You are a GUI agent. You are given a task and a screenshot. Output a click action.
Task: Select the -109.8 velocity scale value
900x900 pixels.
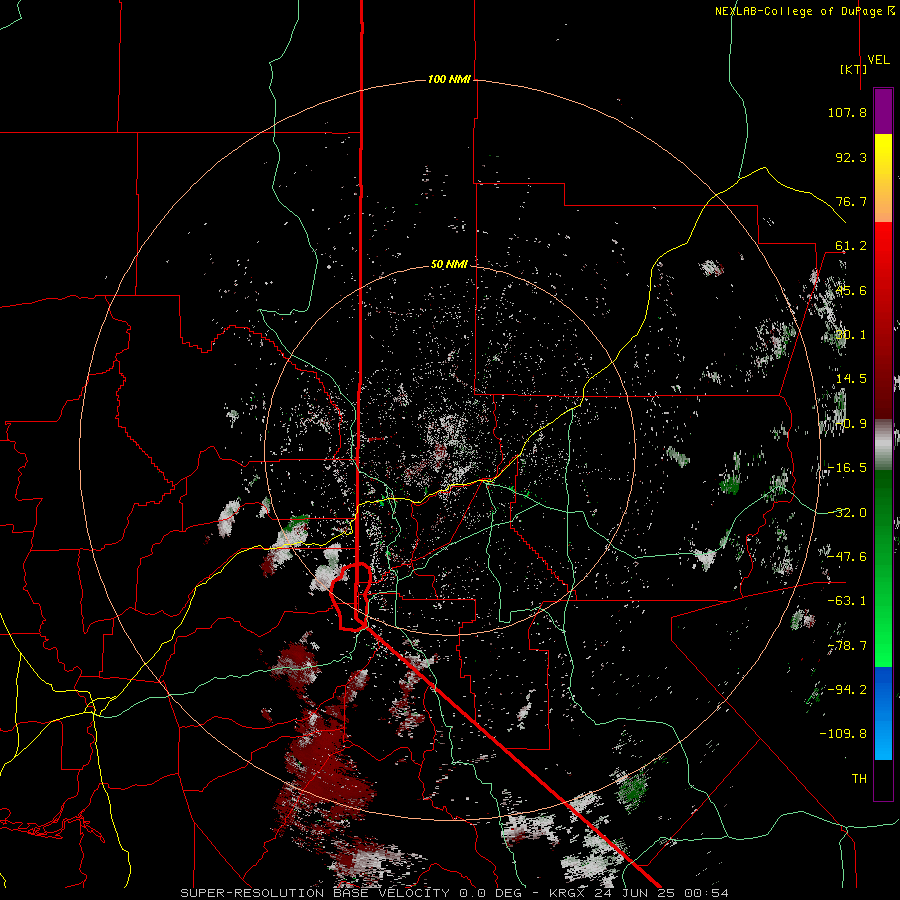click(843, 734)
